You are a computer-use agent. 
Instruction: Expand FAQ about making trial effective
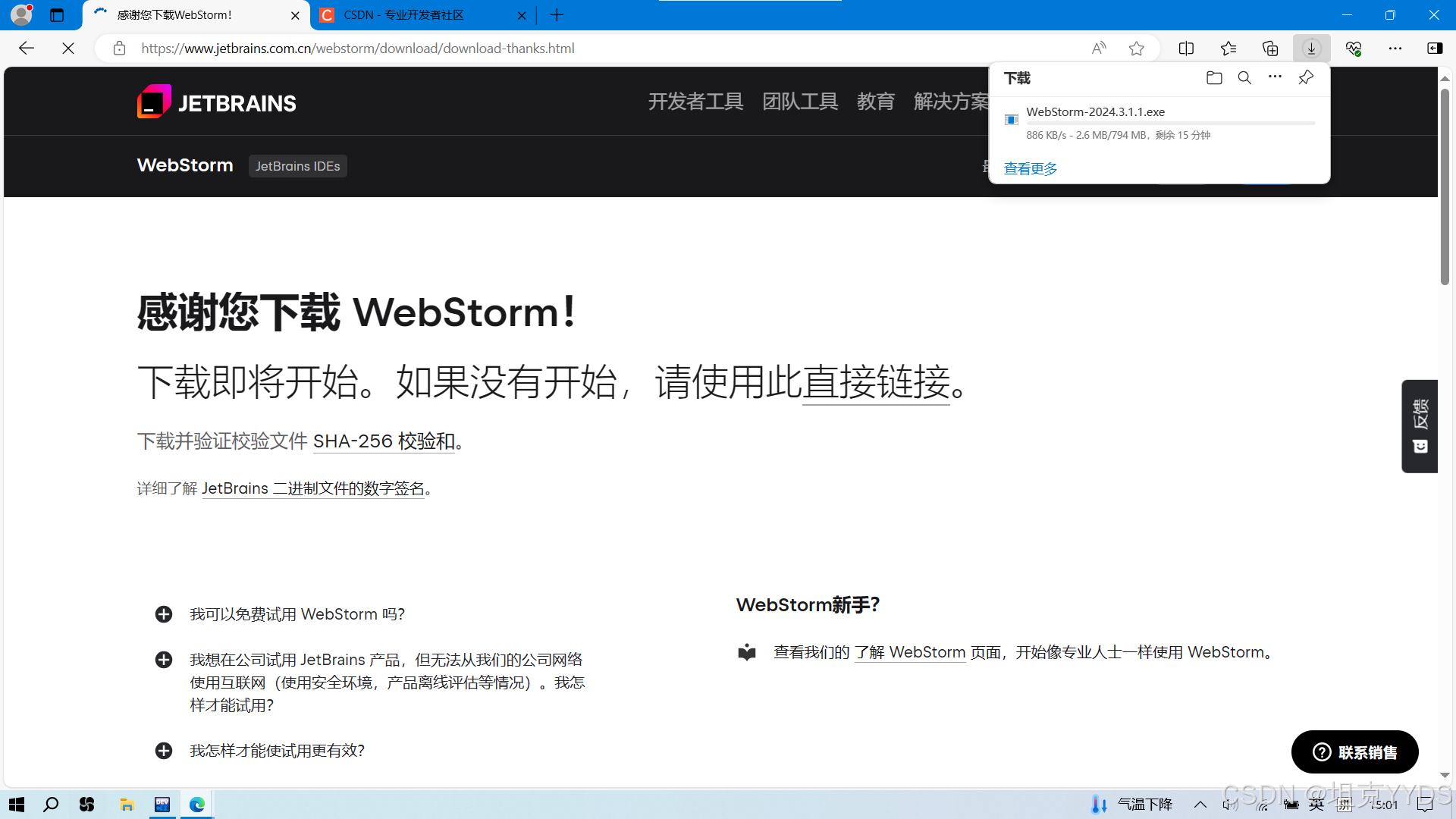pos(164,751)
